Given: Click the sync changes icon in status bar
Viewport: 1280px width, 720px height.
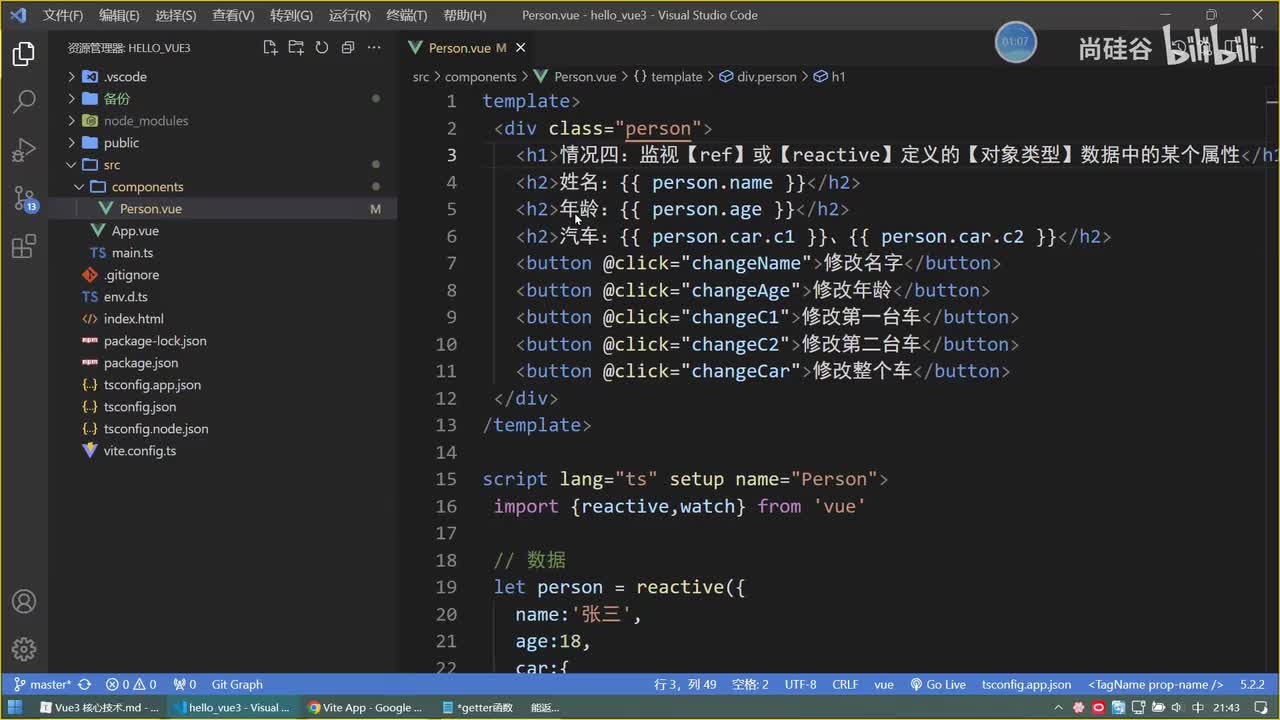Looking at the screenshot, I should coord(85,685).
